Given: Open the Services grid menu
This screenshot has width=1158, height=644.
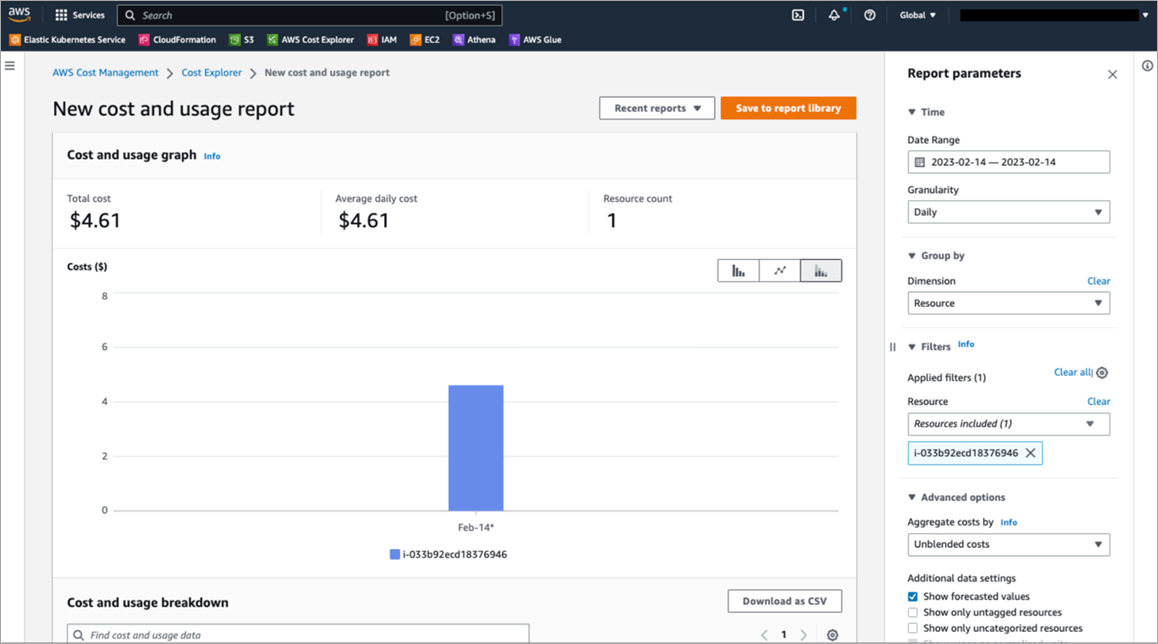Looking at the screenshot, I should (x=80, y=15).
